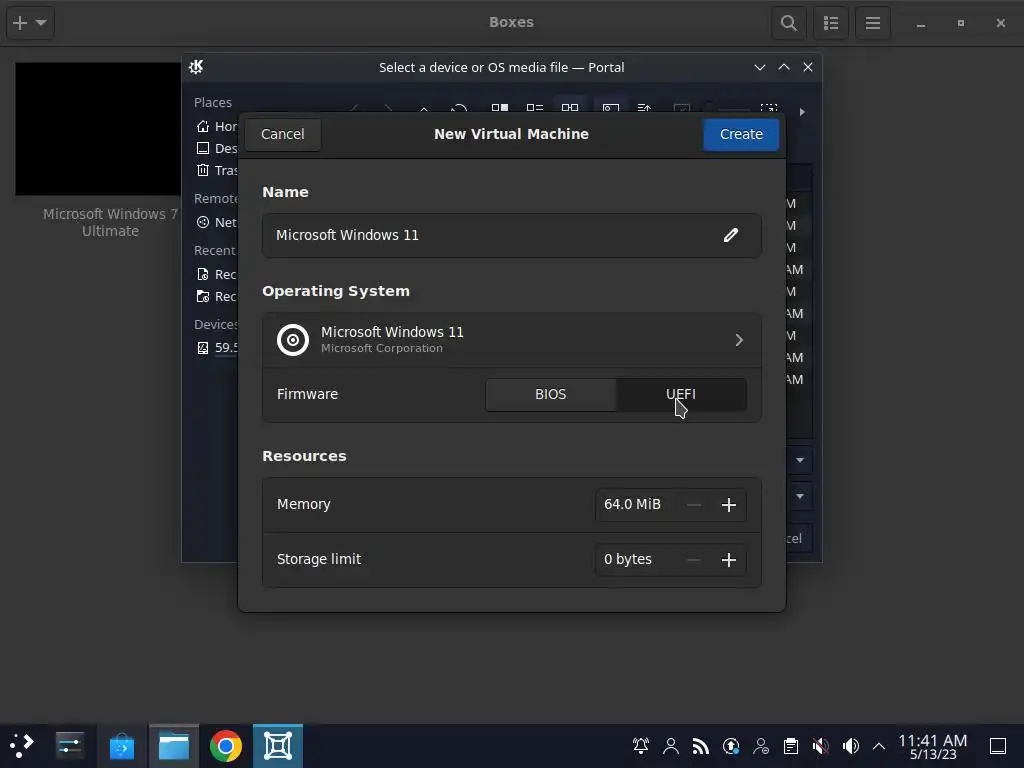Select the 59.5 device in Portal sidebar

(x=217, y=347)
